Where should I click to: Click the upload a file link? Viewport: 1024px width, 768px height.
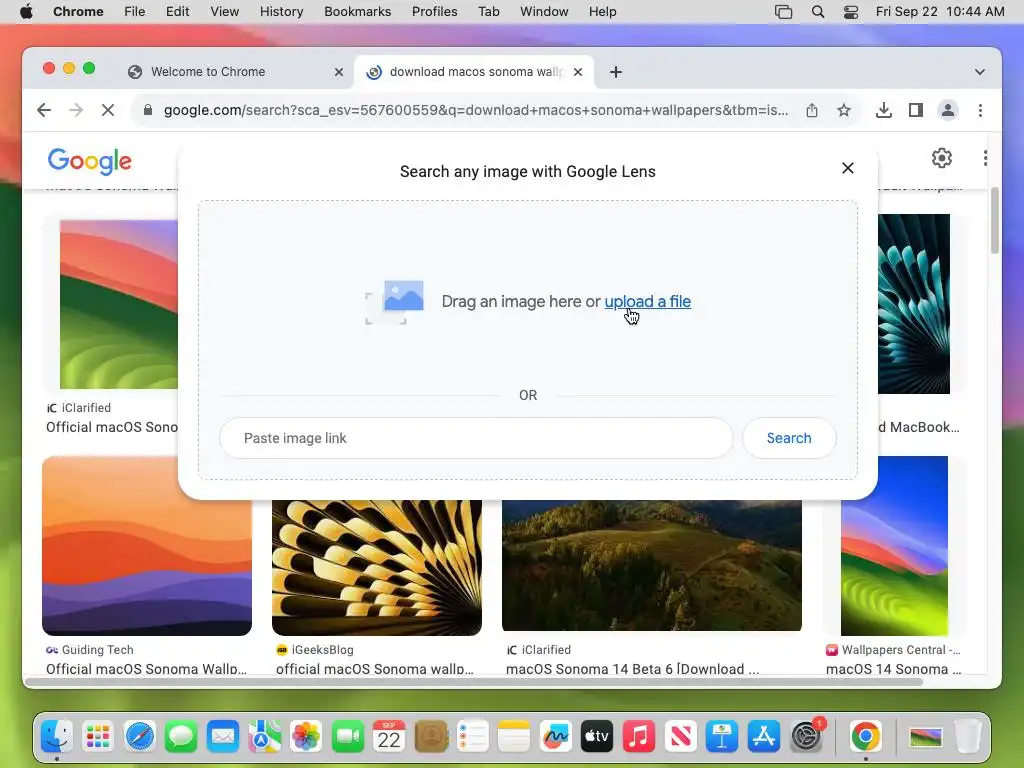[648, 302]
